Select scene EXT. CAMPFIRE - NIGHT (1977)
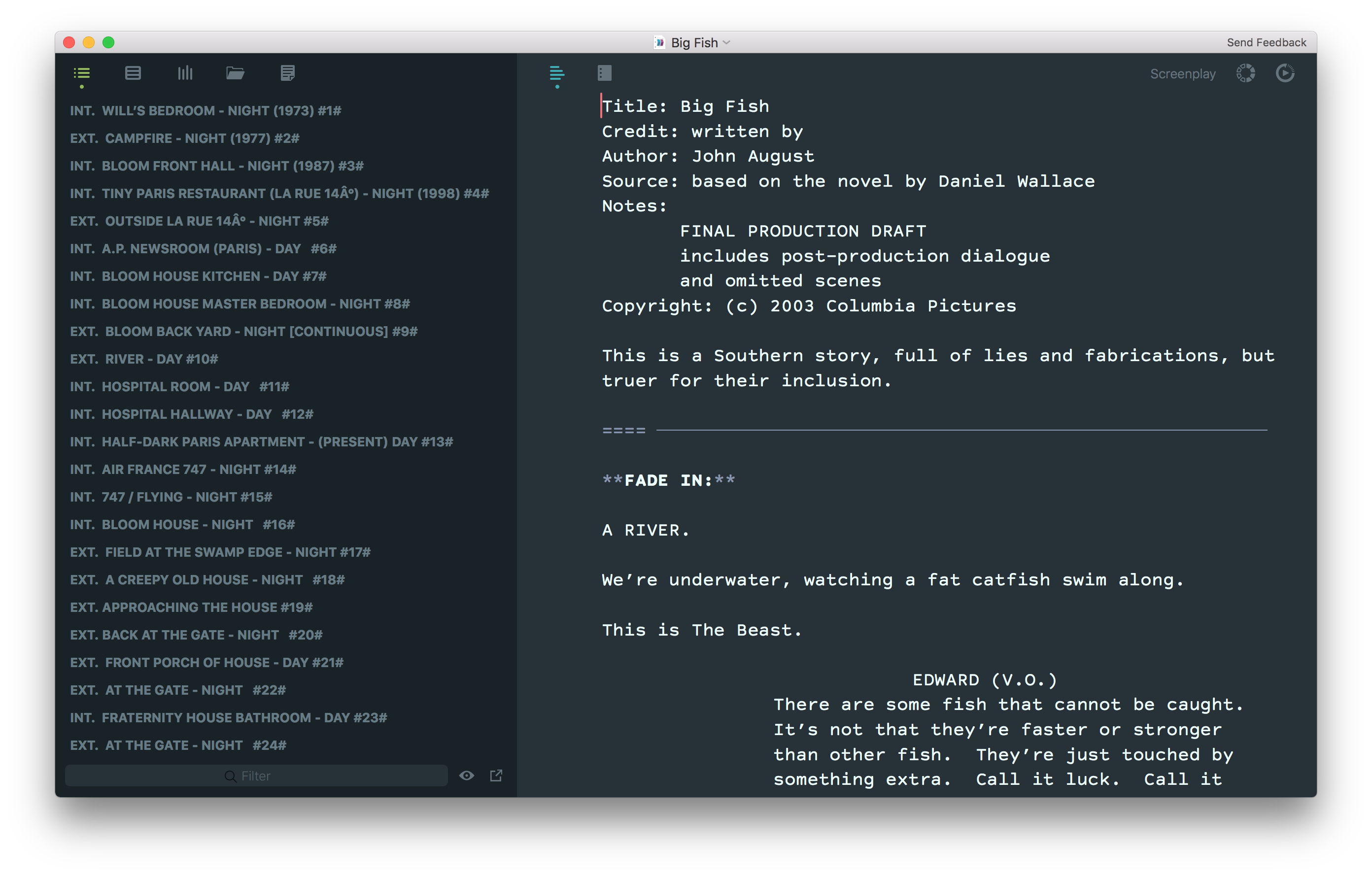1372x876 pixels. click(x=185, y=138)
